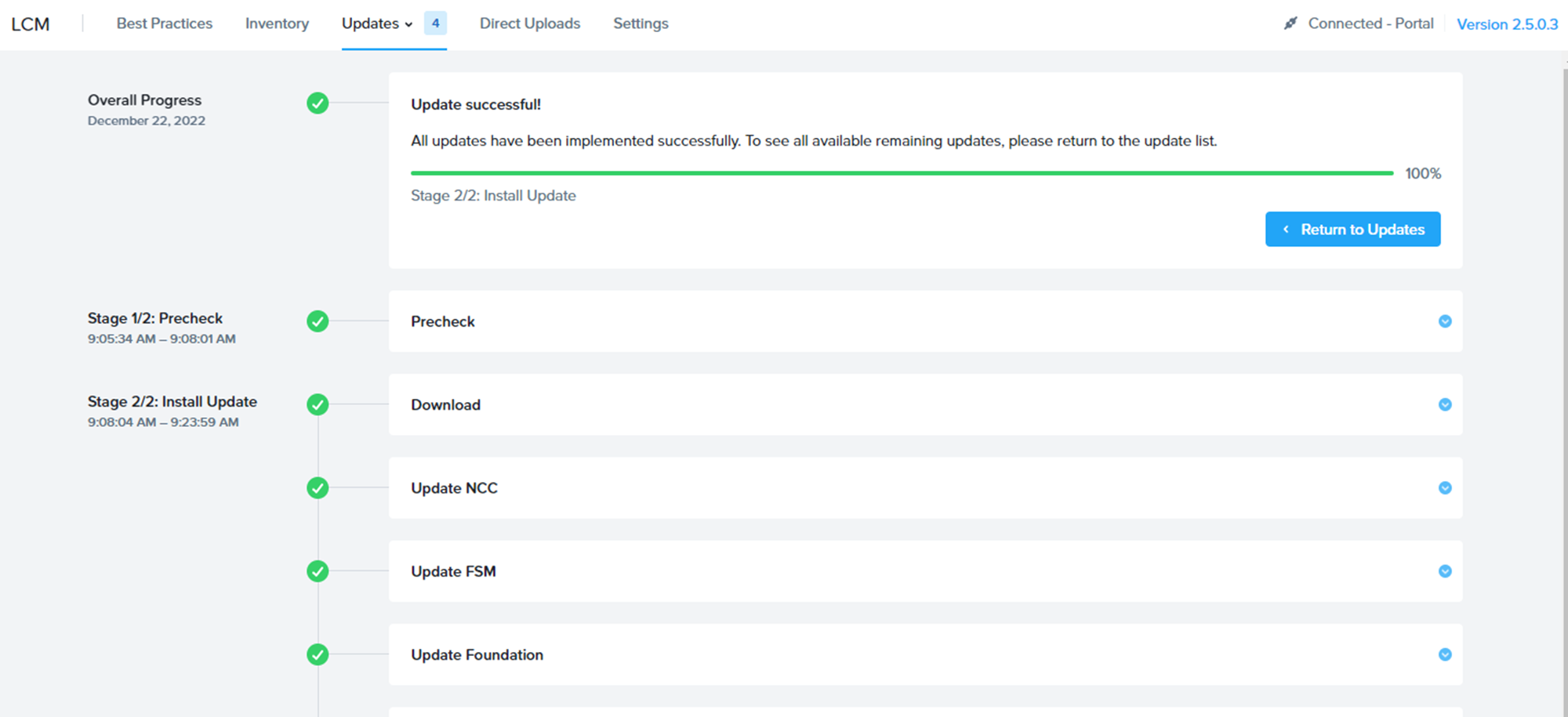This screenshot has height=717, width=1568.
Task: Open the Updates dropdown menu
Action: [x=377, y=24]
